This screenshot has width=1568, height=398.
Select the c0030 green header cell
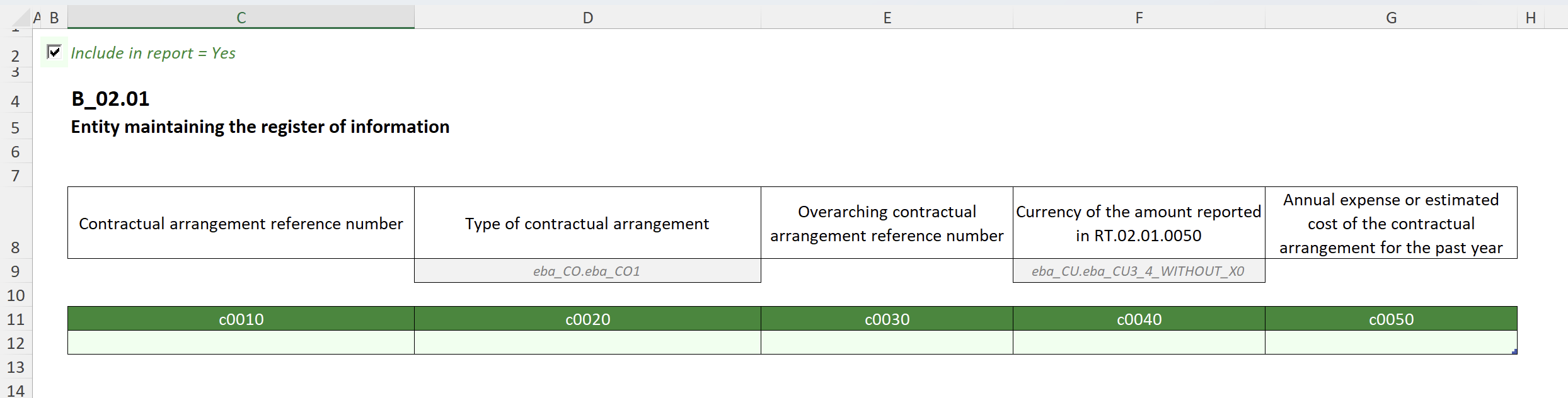(887, 319)
